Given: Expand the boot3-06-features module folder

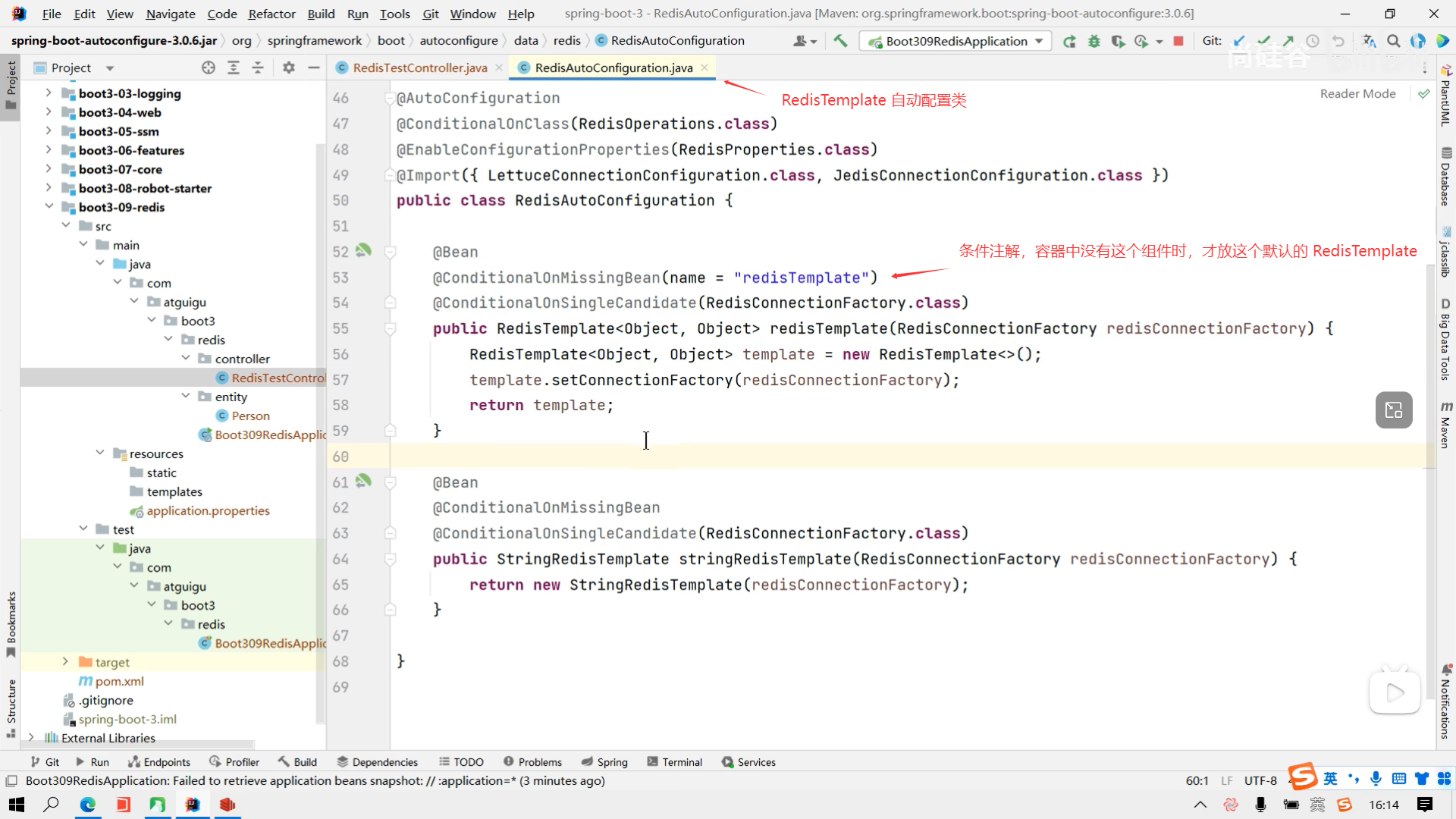Looking at the screenshot, I should 49,150.
